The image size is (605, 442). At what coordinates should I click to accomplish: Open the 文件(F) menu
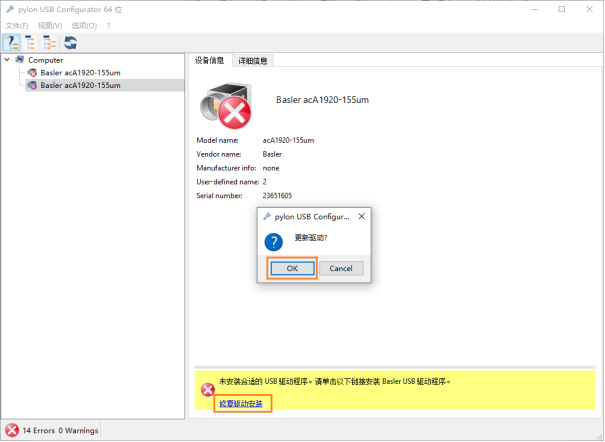[17, 25]
